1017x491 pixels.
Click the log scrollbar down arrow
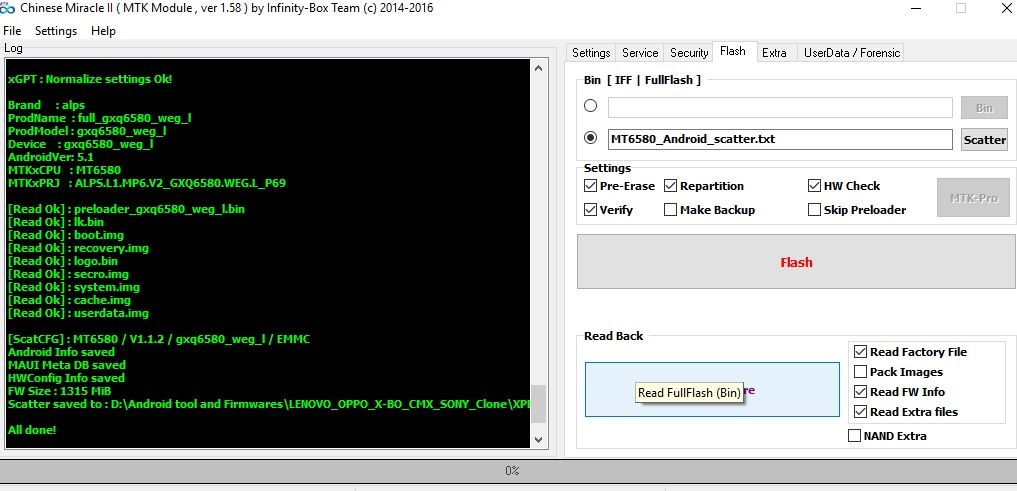pos(538,439)
